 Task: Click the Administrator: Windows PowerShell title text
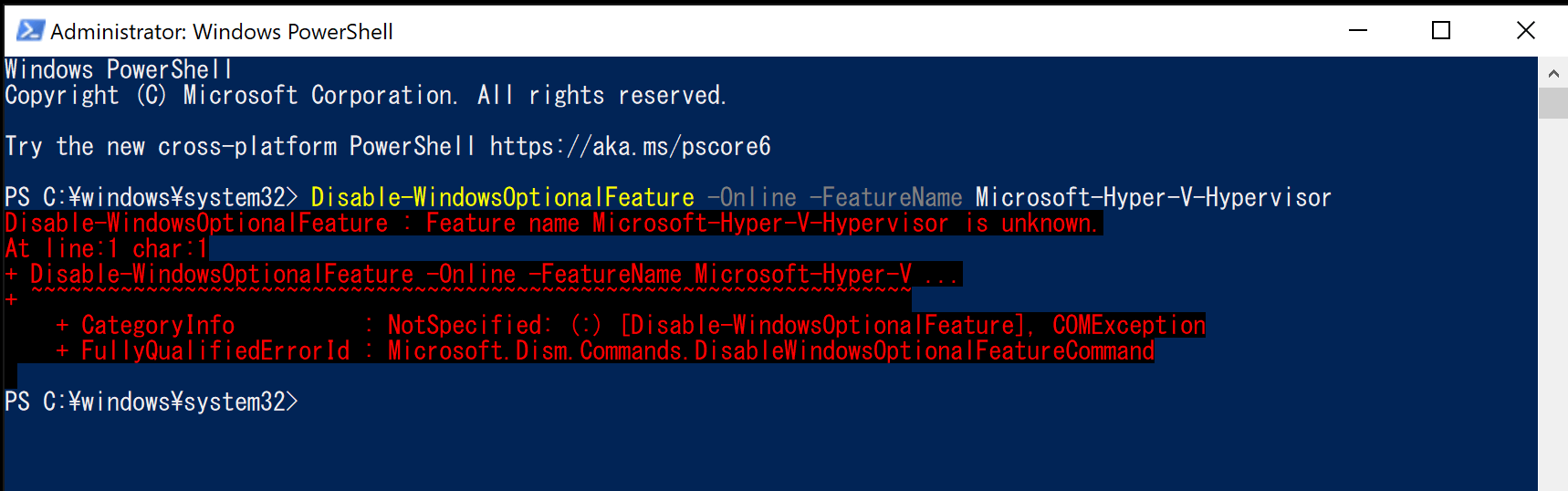pyautogui.click(x=222, y=32)
